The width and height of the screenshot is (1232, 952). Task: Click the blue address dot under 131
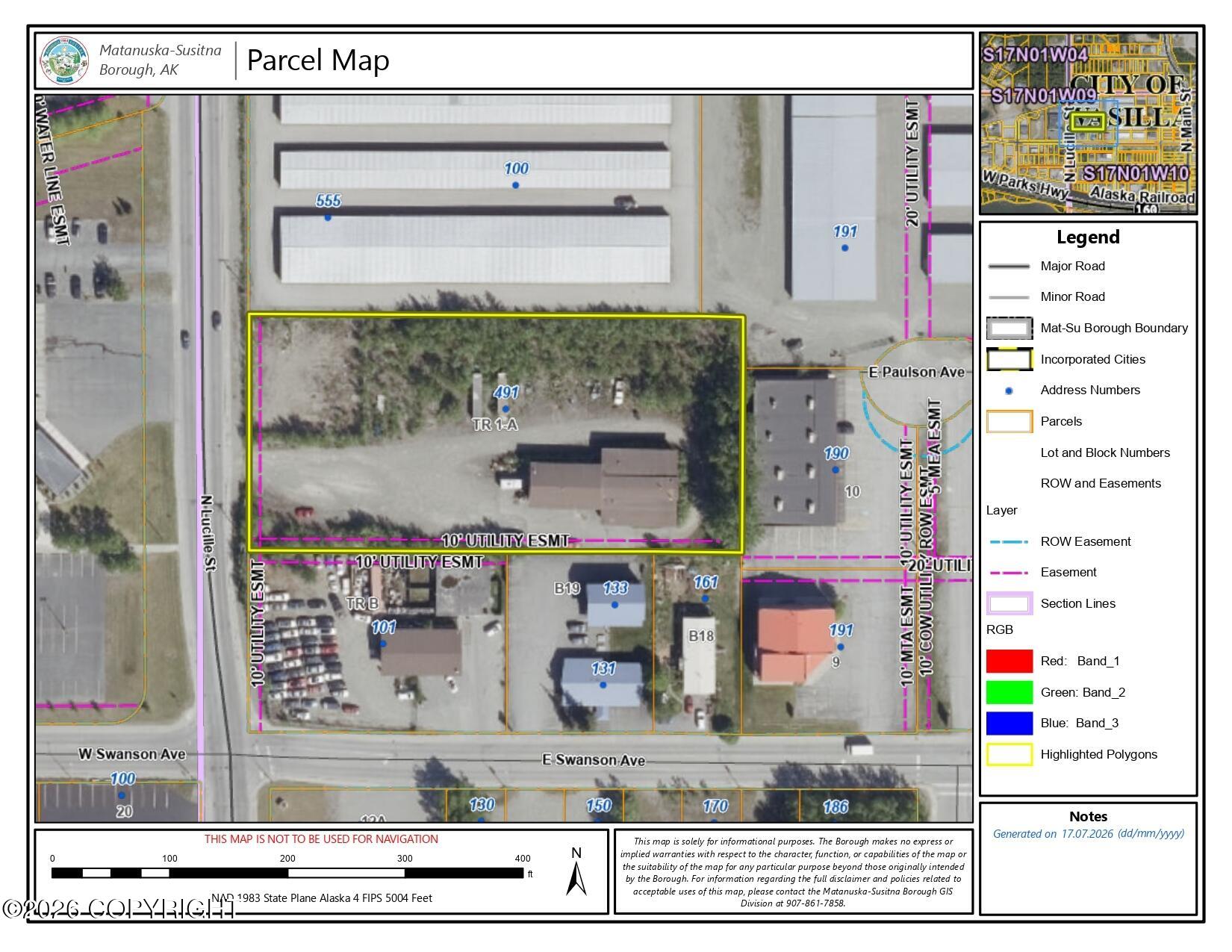click(603, 685)
